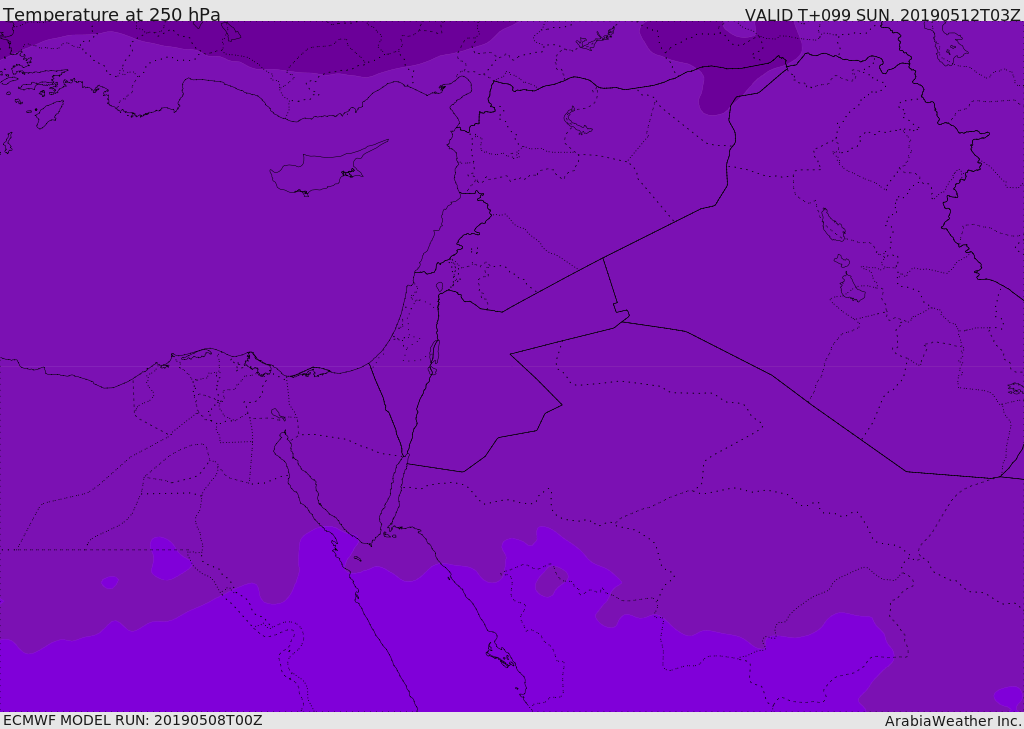Click the island of Cyprus
This screenshot has width=1024, height=729.
tap(328, 169)
